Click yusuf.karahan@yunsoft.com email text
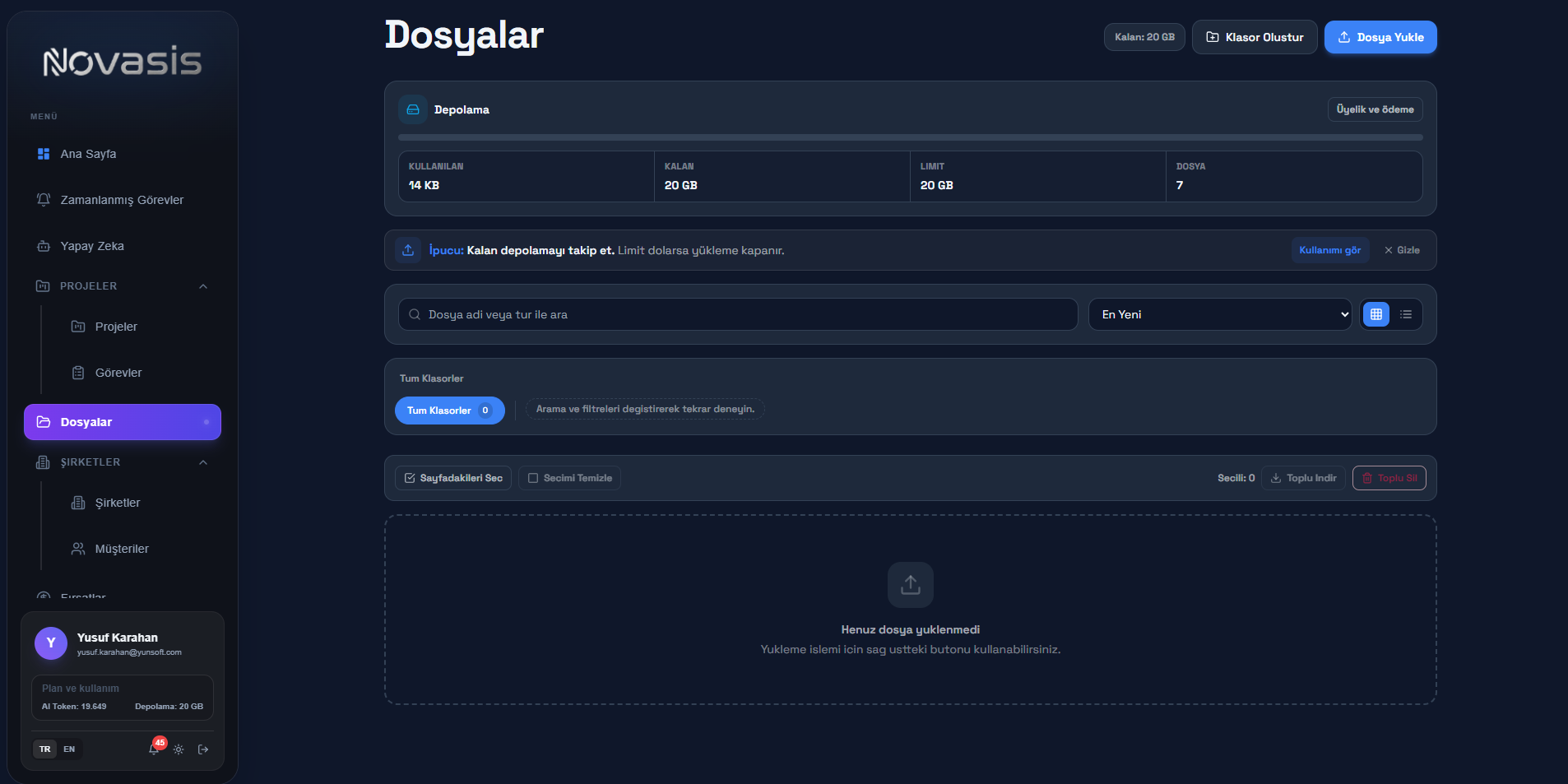 (129, 652)
